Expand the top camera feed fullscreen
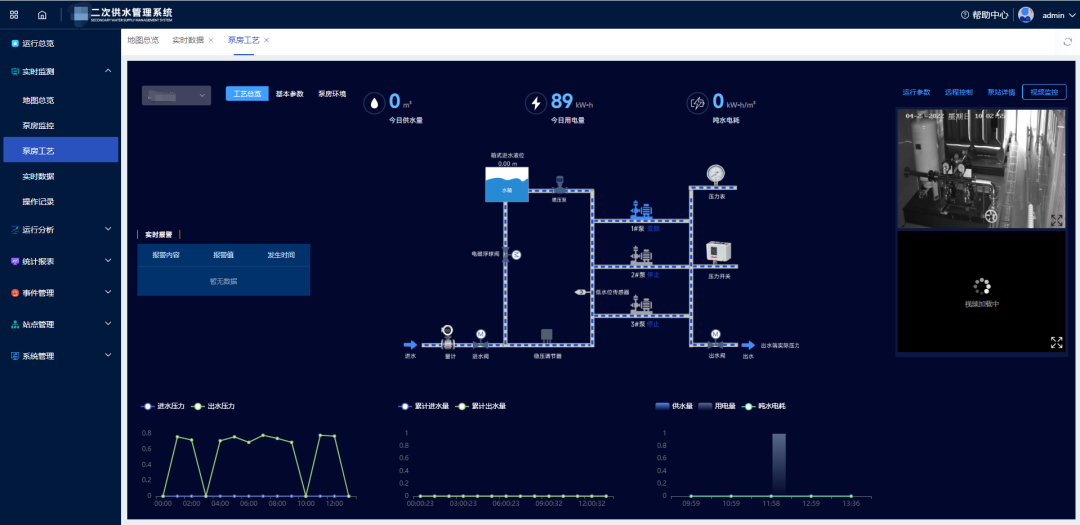 tap(1057, 220)
